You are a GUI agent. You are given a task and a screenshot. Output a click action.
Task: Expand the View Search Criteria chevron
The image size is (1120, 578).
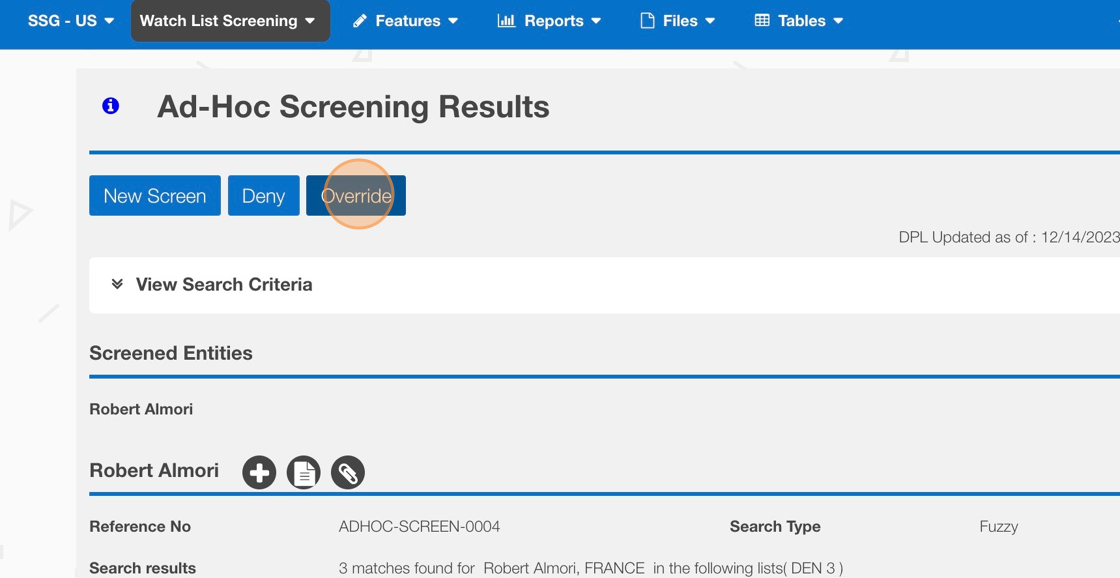117,284
